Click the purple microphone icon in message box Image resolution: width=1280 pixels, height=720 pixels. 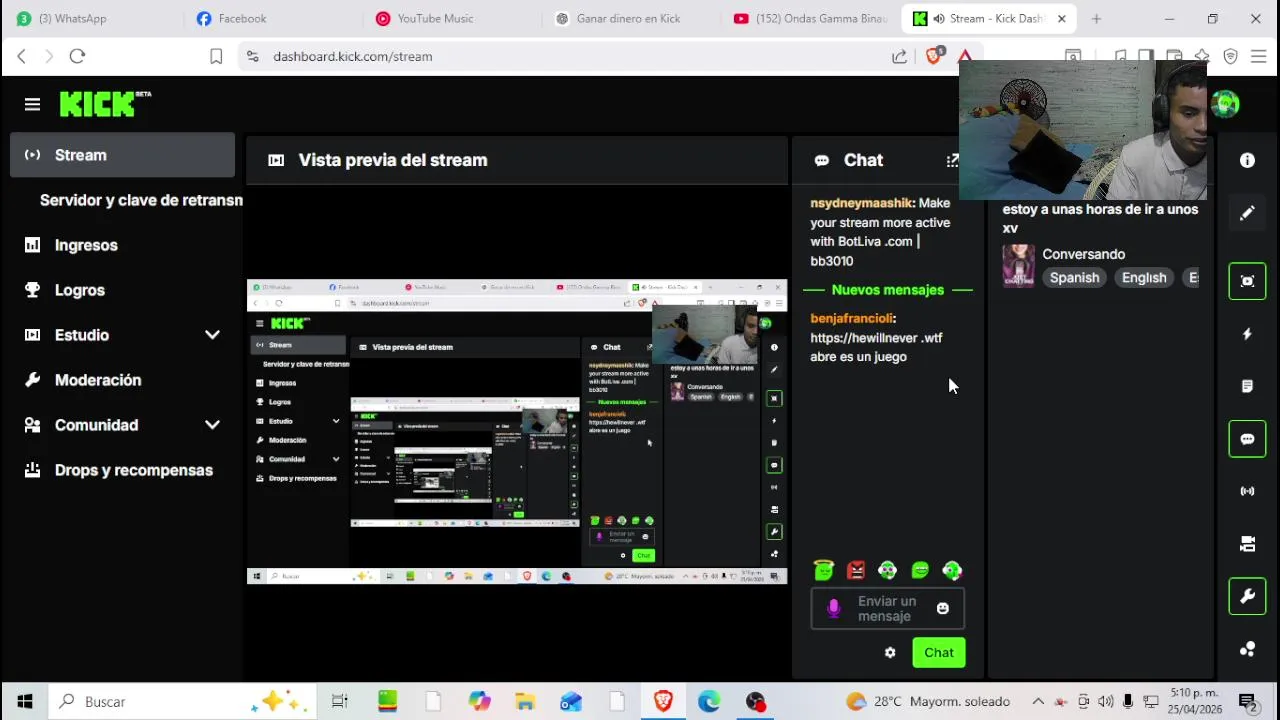pyautogui.click(x=834, y=608)
